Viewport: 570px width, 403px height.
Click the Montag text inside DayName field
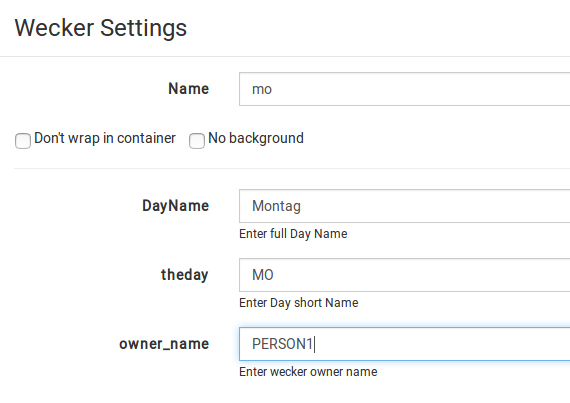pos(276,206)
